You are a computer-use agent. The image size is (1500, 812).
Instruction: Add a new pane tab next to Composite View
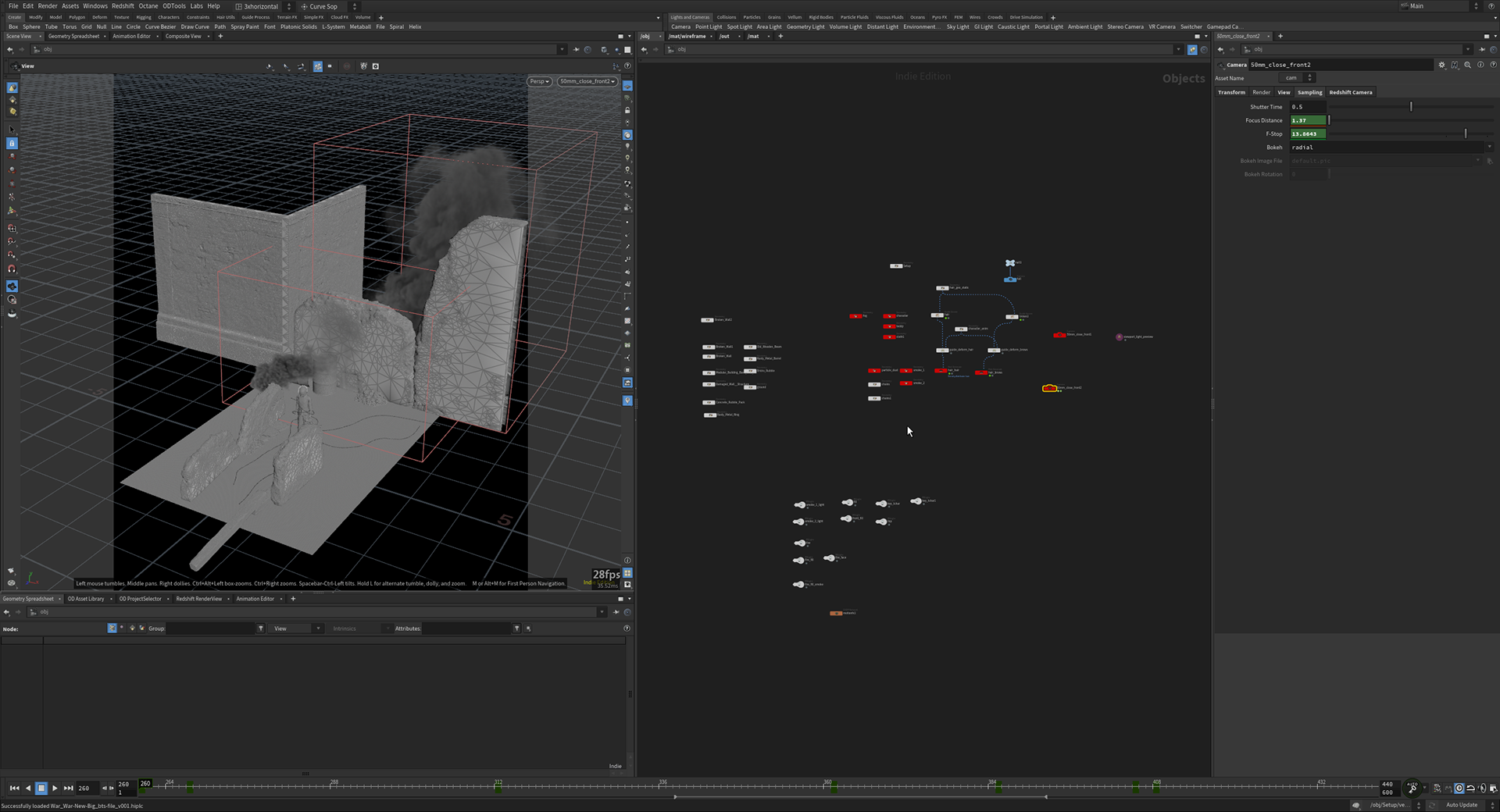coord(220,36)
